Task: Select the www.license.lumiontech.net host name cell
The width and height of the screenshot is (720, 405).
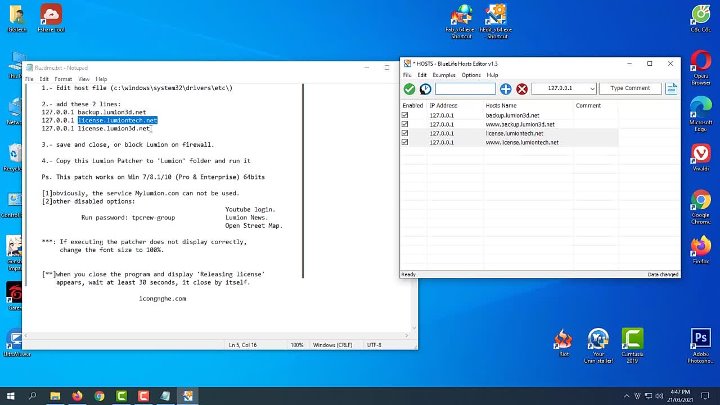Action: (x=522, y=142)
